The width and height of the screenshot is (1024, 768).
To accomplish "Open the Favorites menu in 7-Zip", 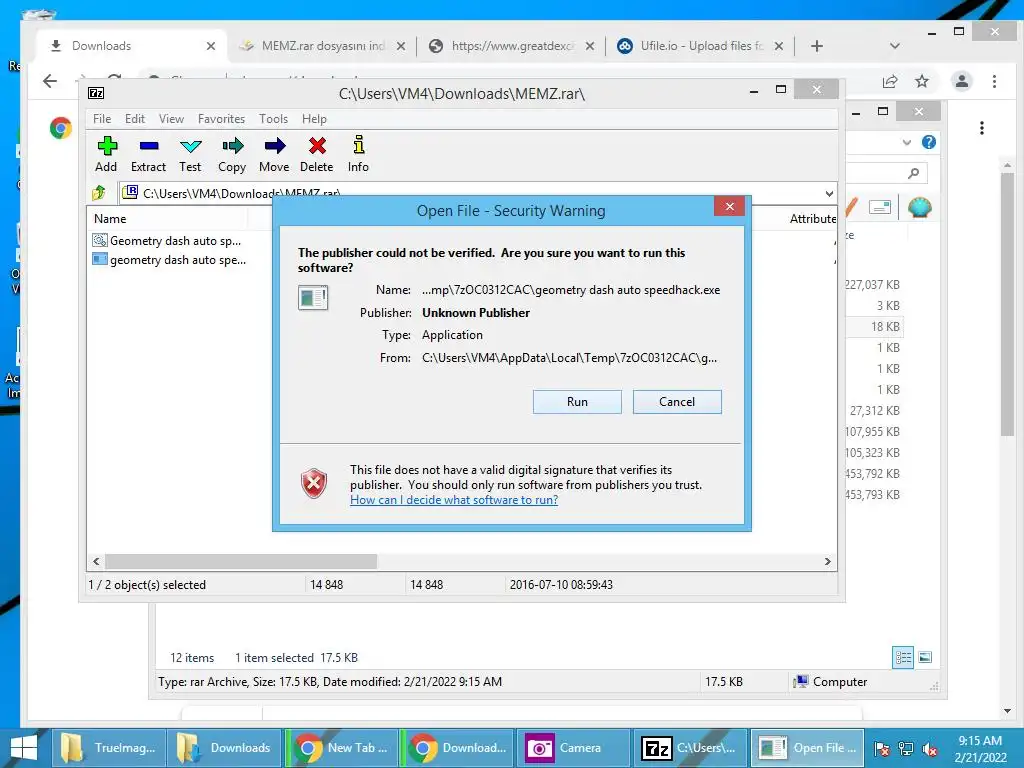I will (221, 119).
